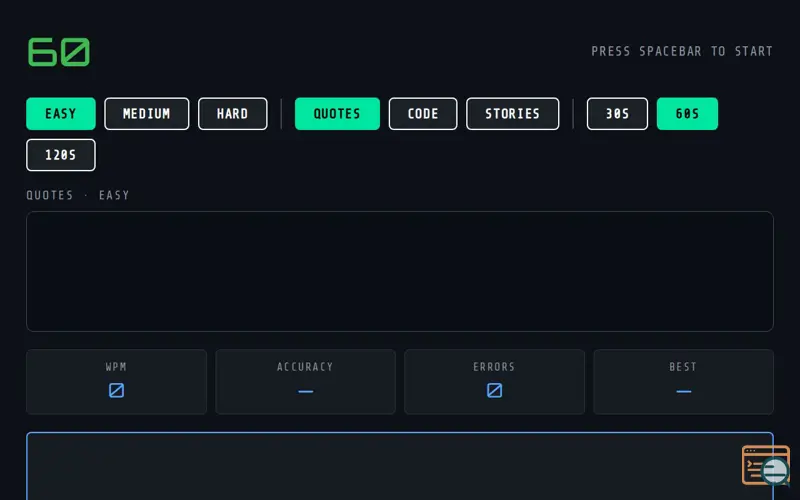Click the WPM stat card
The width and height of the screenshot is (800, 500).
pyautogui.click(x=116, y=382)
